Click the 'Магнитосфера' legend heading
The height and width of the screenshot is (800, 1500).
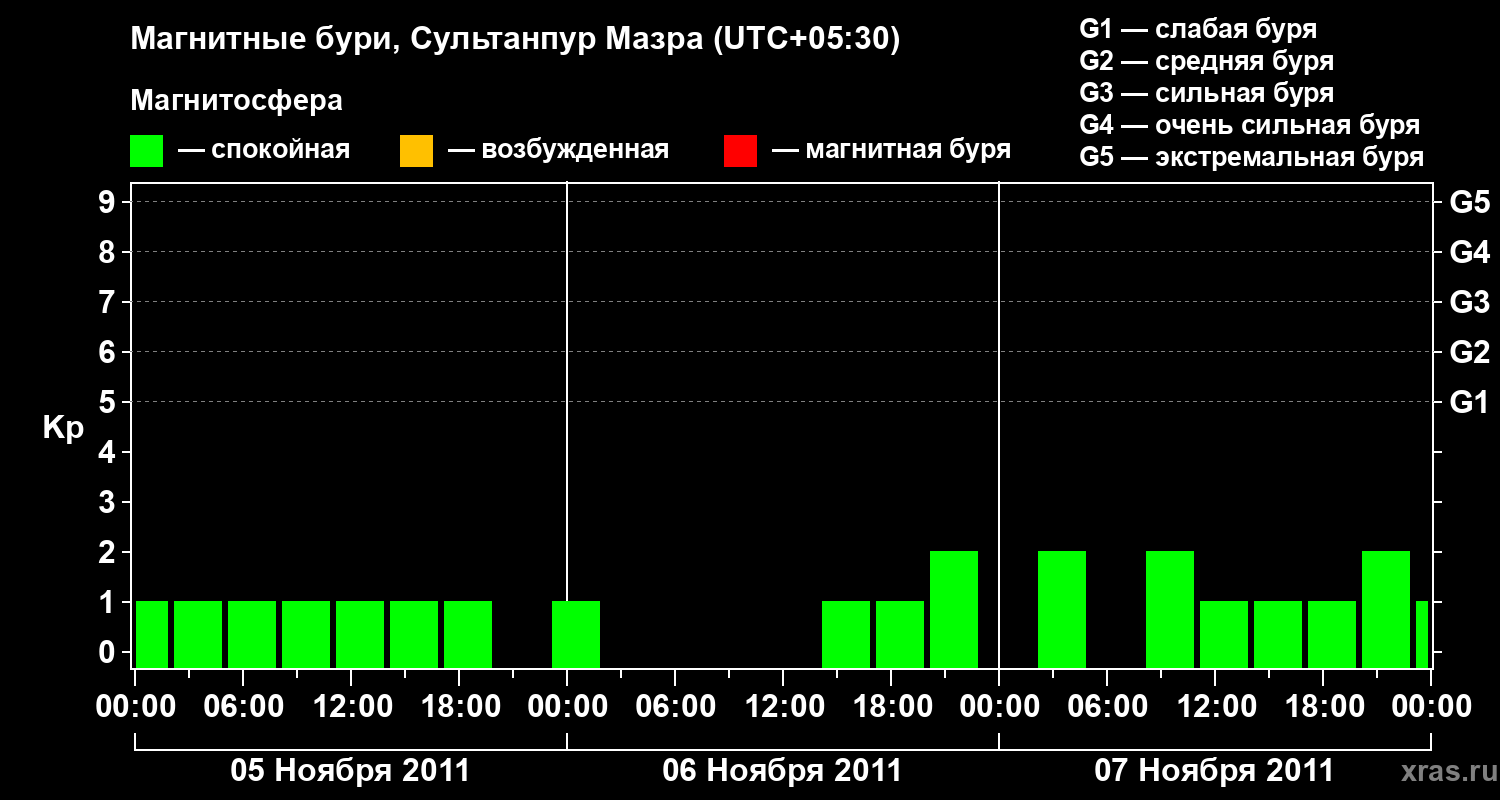point(237,101)
